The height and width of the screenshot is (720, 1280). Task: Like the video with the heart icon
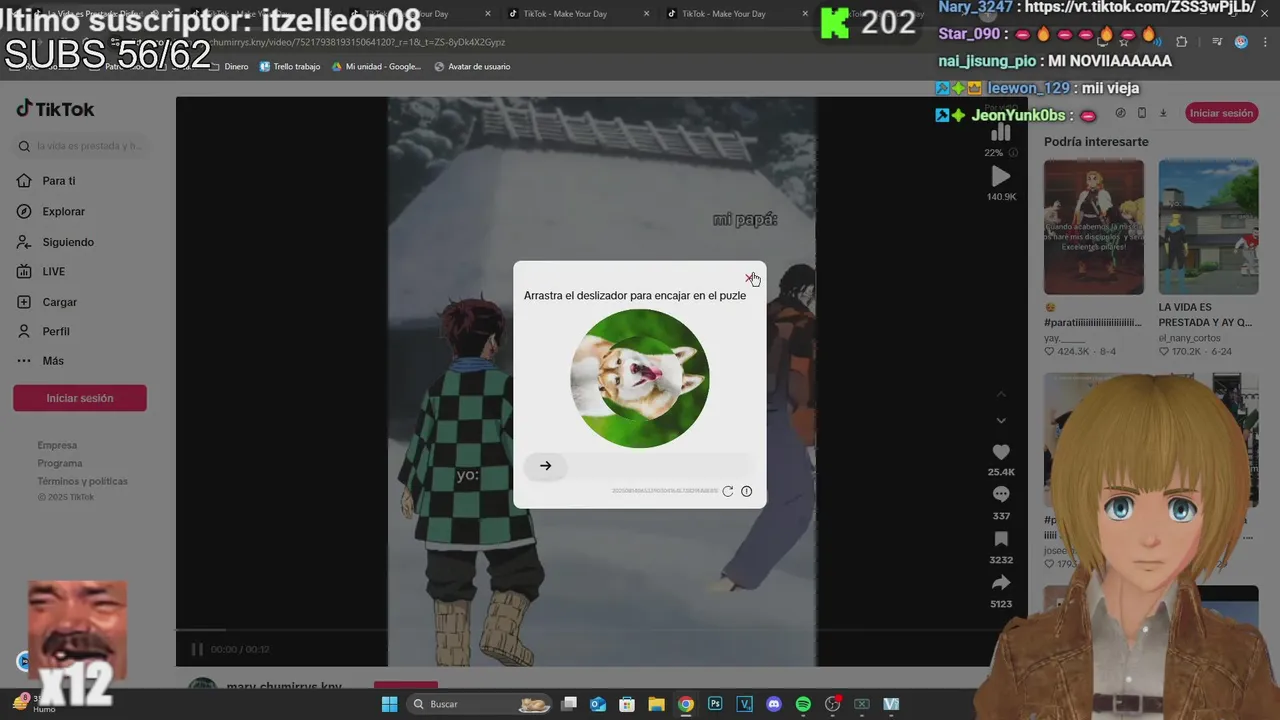pos(1001,452)
